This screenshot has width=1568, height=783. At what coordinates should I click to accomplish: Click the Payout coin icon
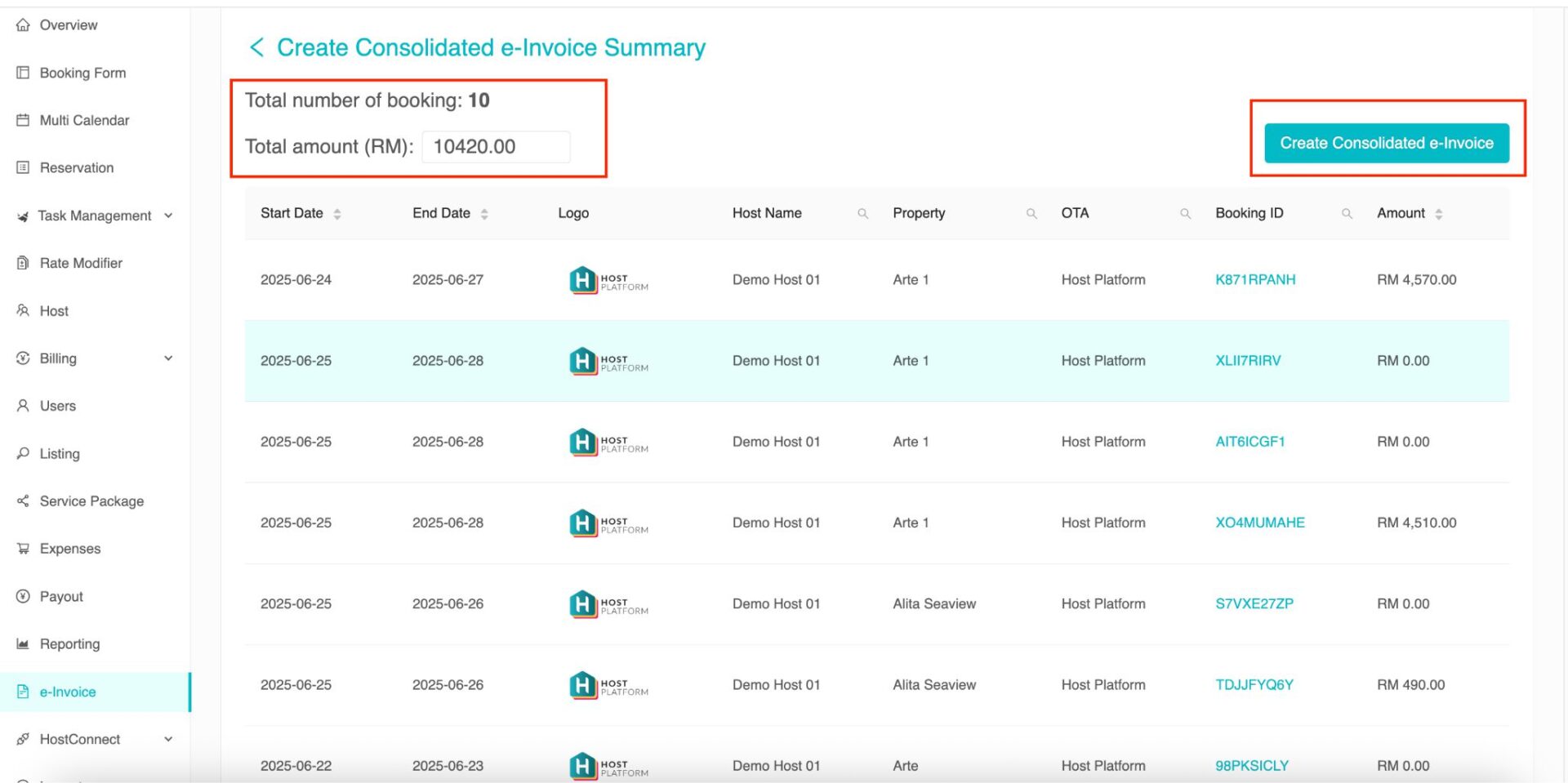[x=23, y=596]
